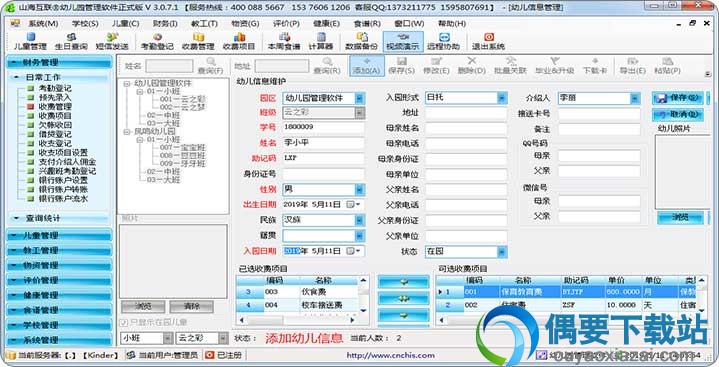This screenshot has width=719, height=367.
Task: Open the 考勤登记 toolbar icon
Action: point(157,41)
